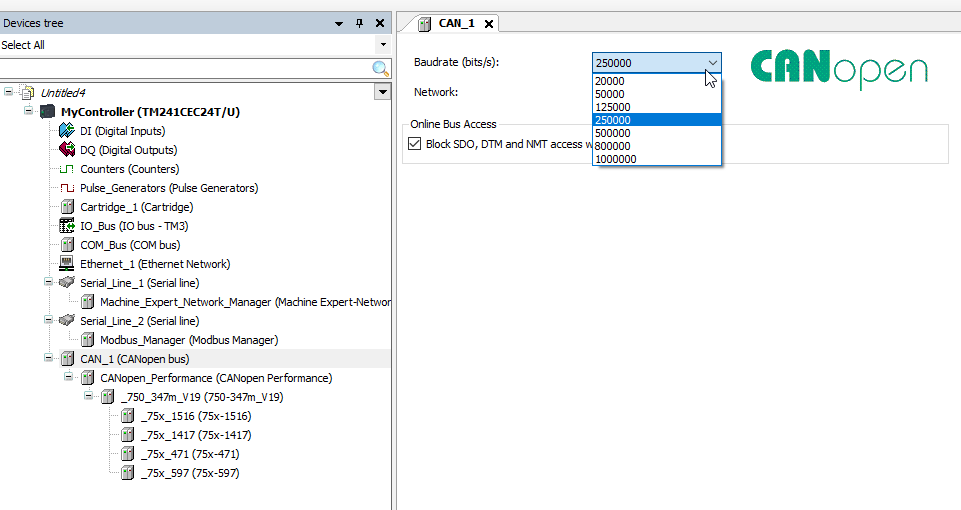Click the Serial_Line_1 connector icon
This screenshot has width=961, height=510.
[67, 283]
